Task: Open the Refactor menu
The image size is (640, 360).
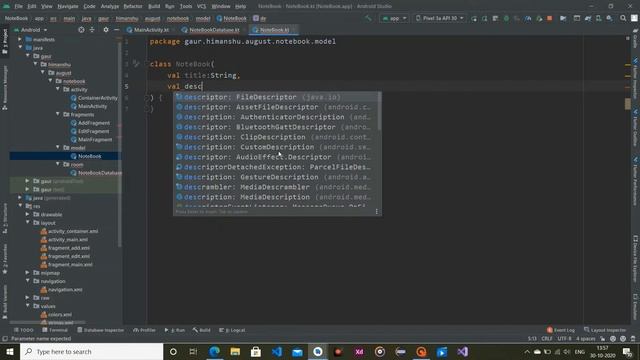Action: pos(133,6)
